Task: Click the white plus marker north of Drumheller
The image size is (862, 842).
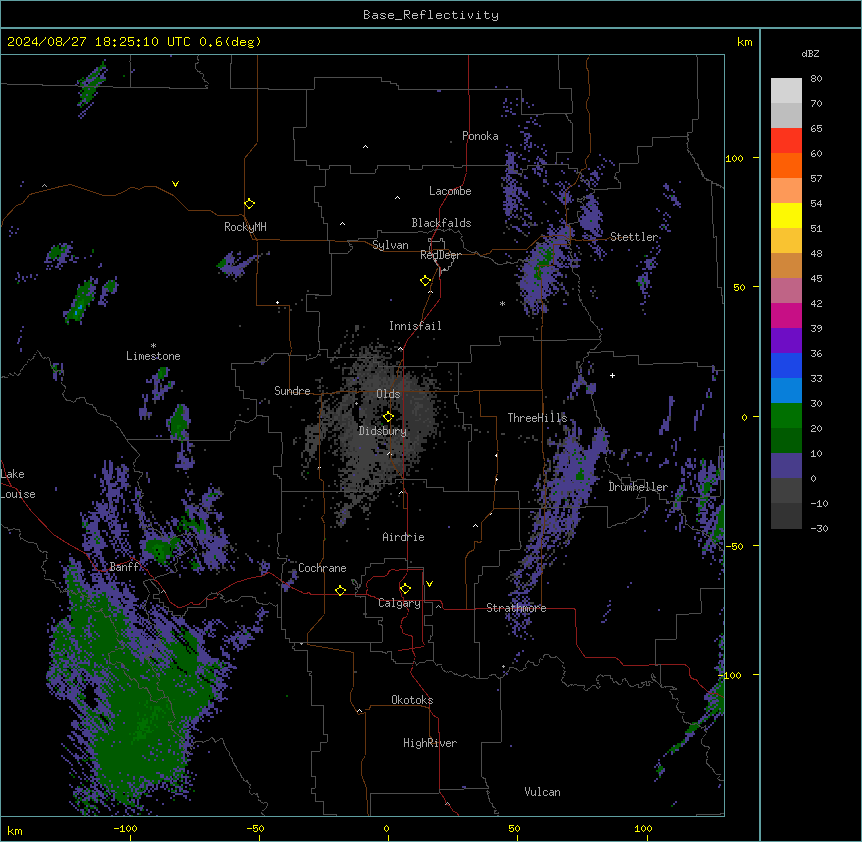Action: point(612,375)
